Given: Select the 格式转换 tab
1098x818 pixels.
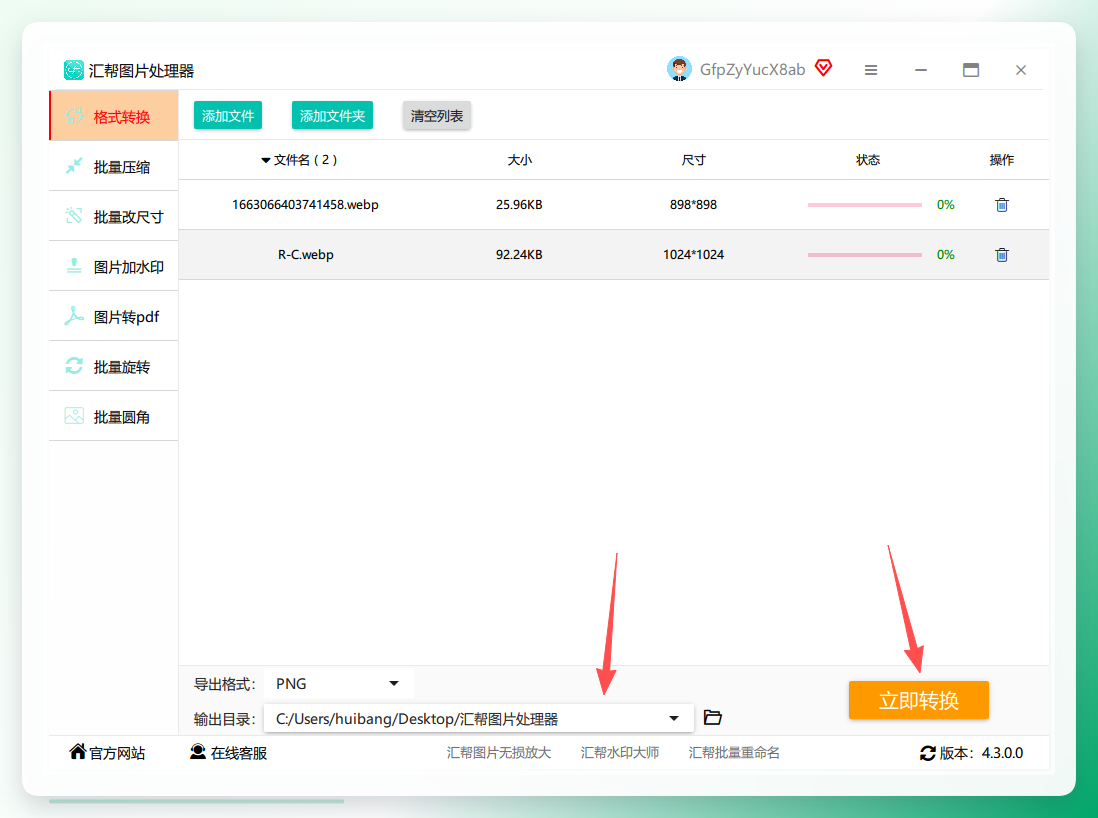Looking at the screenshot, I should pyautogui.click(x=113, y=116).
